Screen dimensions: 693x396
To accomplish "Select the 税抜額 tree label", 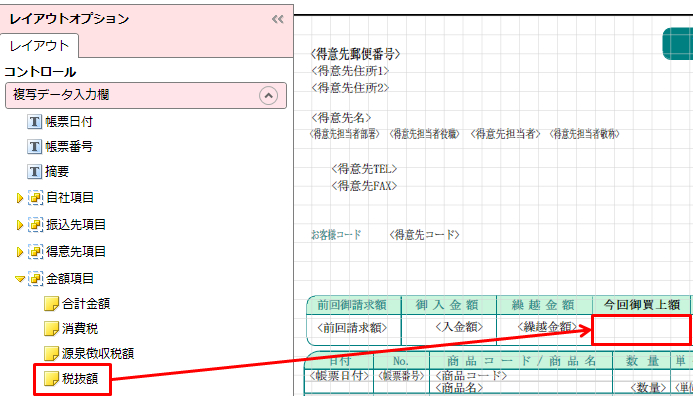I will click(80, 379).
